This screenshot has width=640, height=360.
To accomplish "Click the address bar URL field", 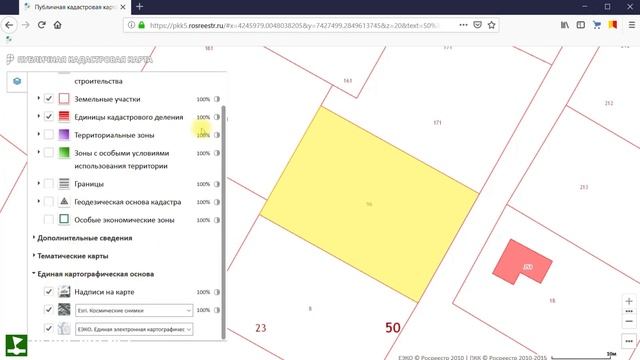I will coord(294,25).
